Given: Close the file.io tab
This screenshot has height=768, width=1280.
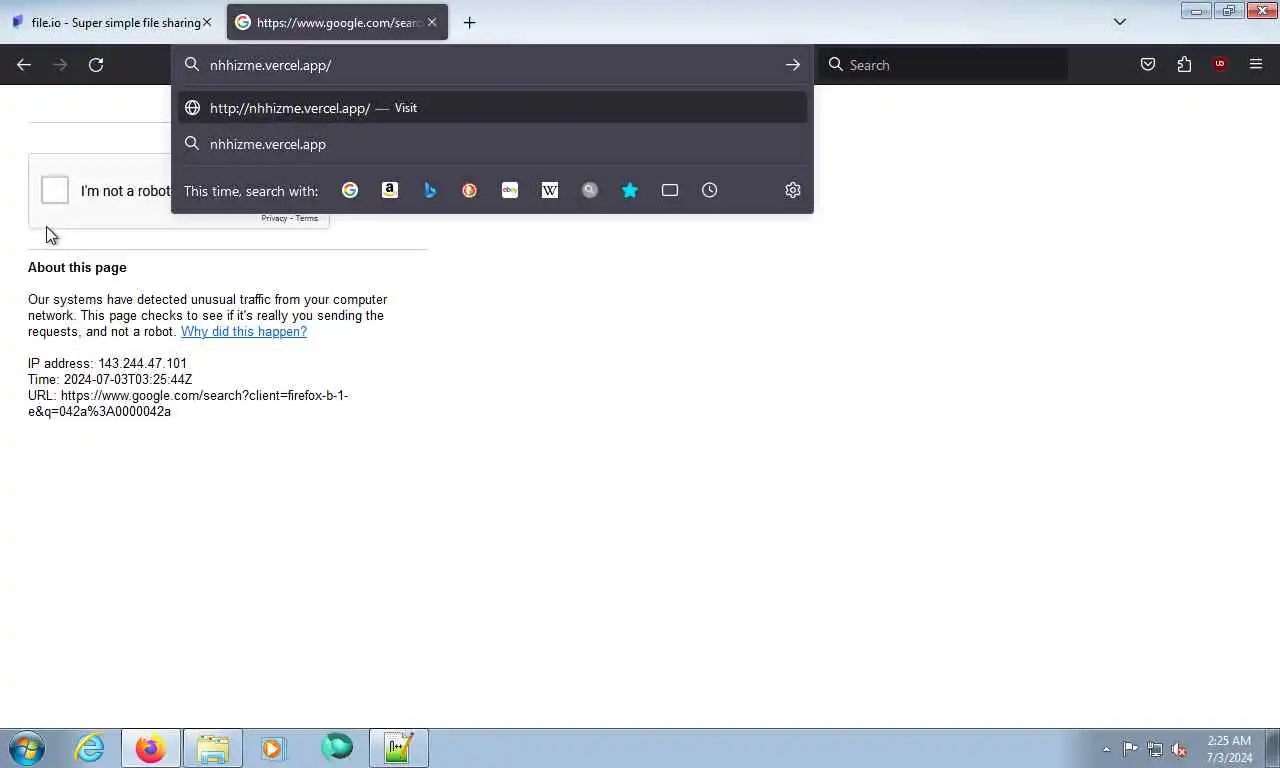Looking at the screenshot, I should click(207, 22).
